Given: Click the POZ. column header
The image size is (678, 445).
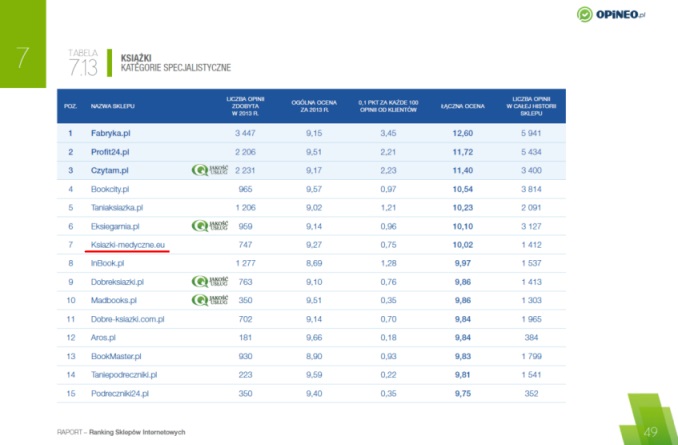Looking at the screenshot, I should tap(70, 106).
